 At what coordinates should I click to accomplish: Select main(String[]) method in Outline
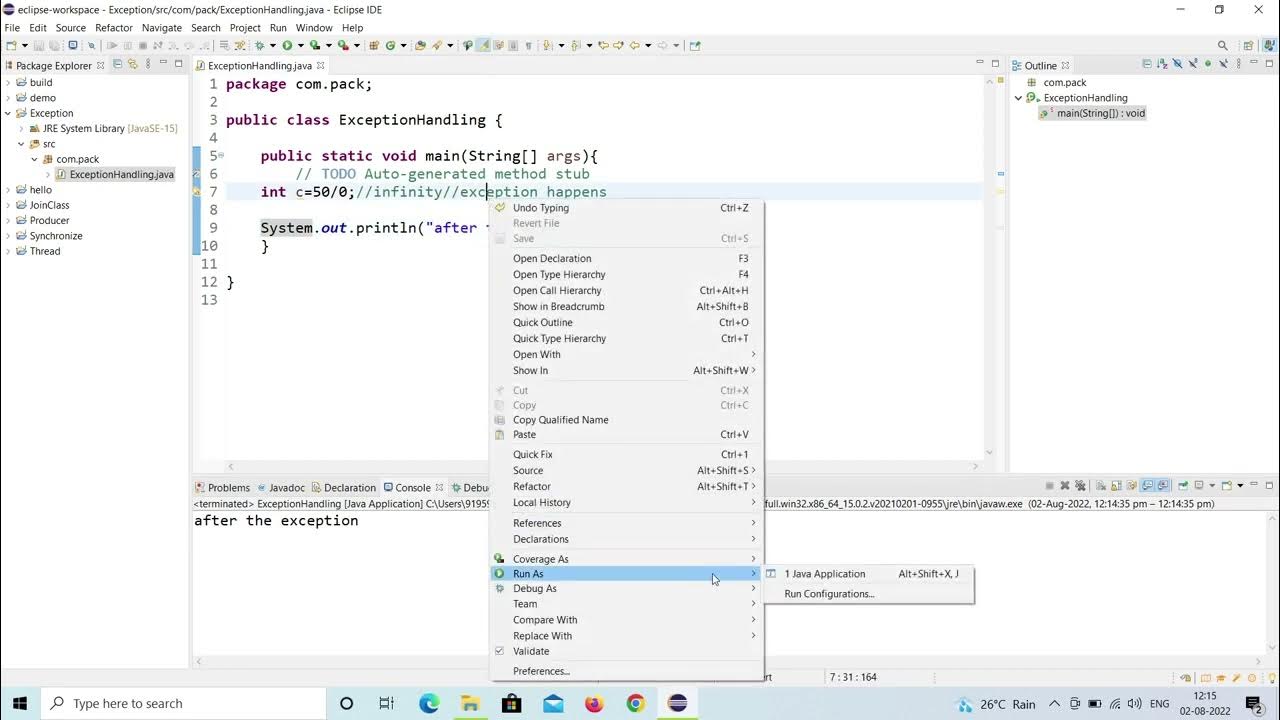point(1093,113)
